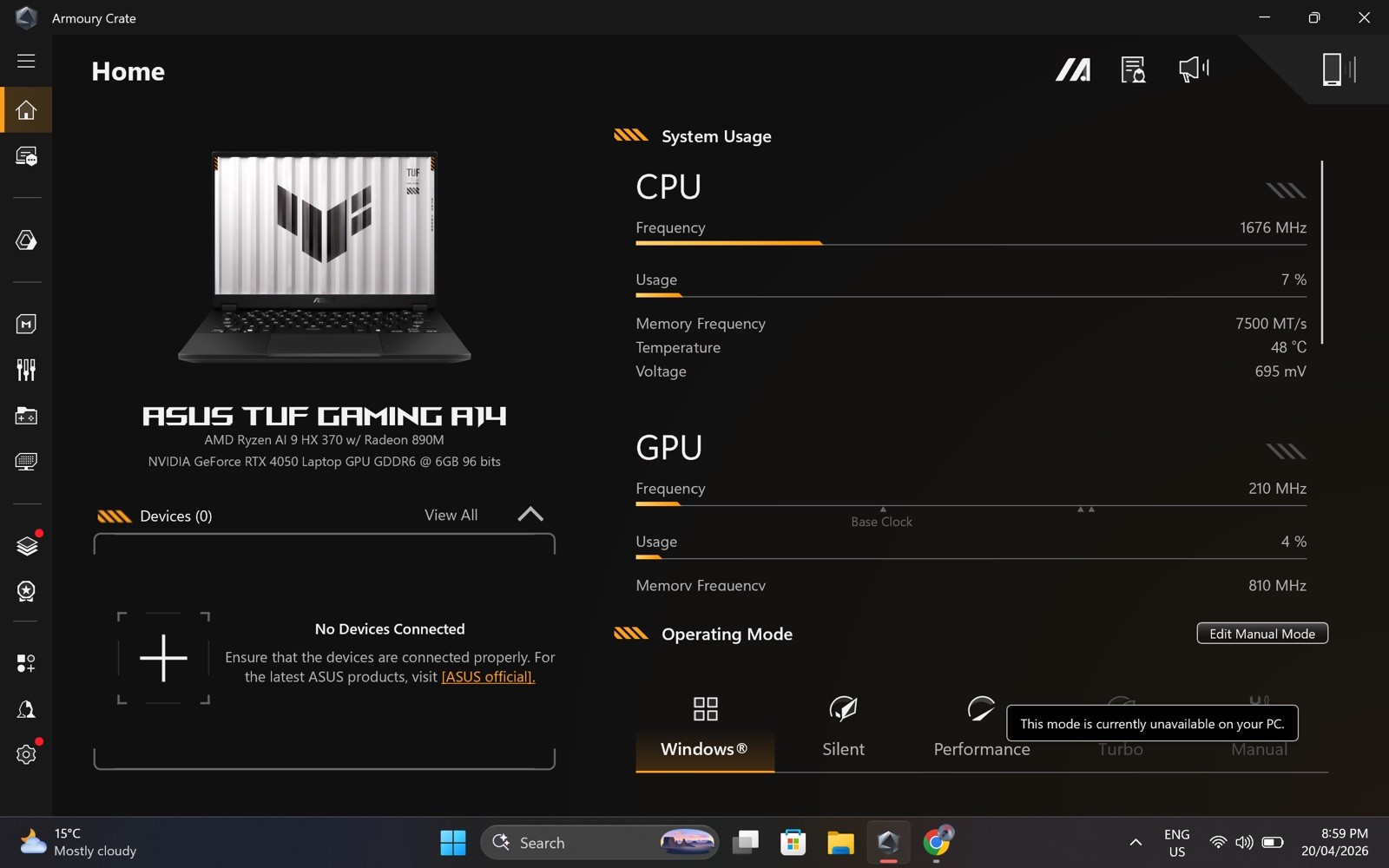
Task: Collapse the Devices section chevron
Action: [x=530, y=514]
